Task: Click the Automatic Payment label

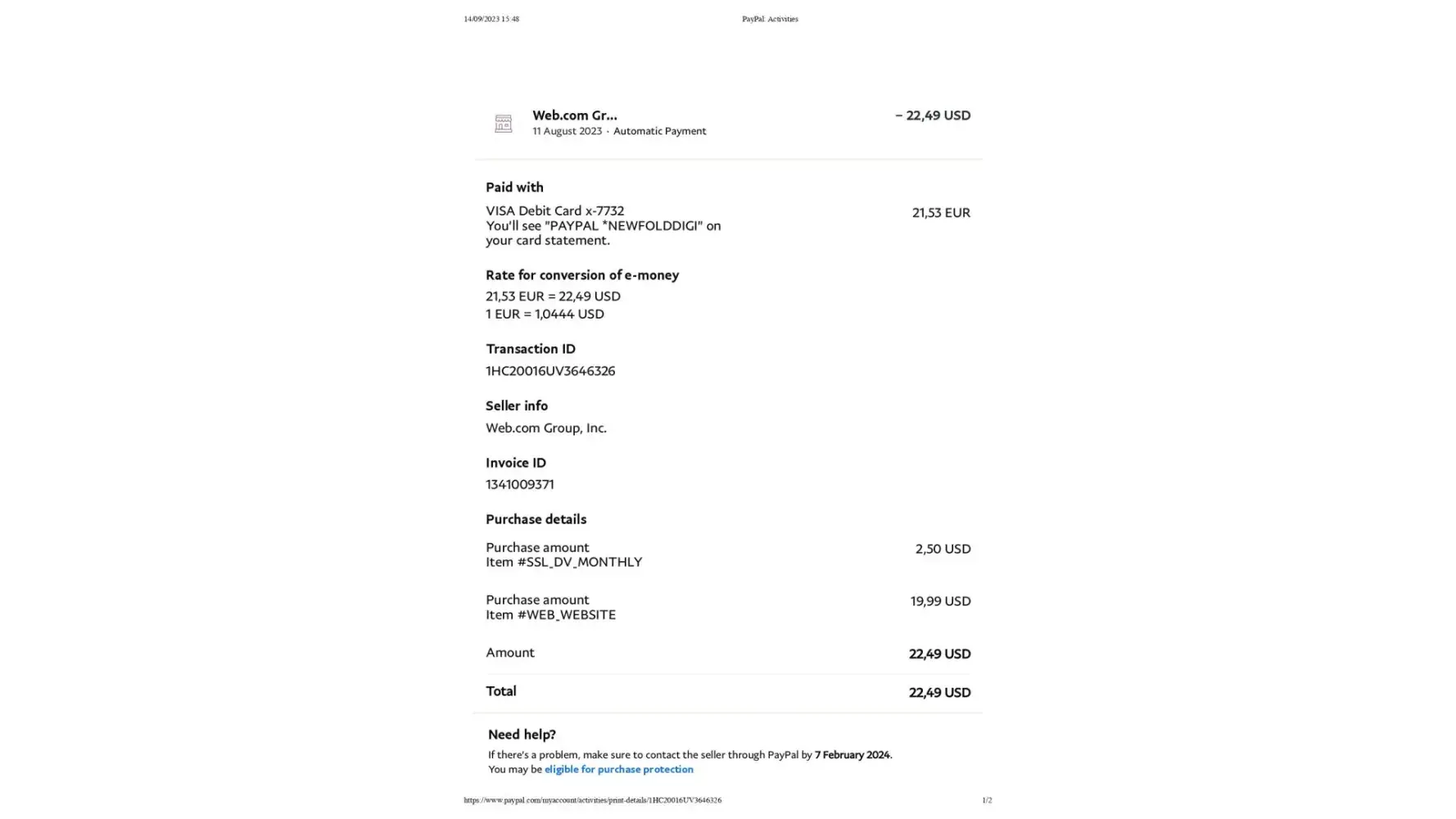Action: click(659, 131)
